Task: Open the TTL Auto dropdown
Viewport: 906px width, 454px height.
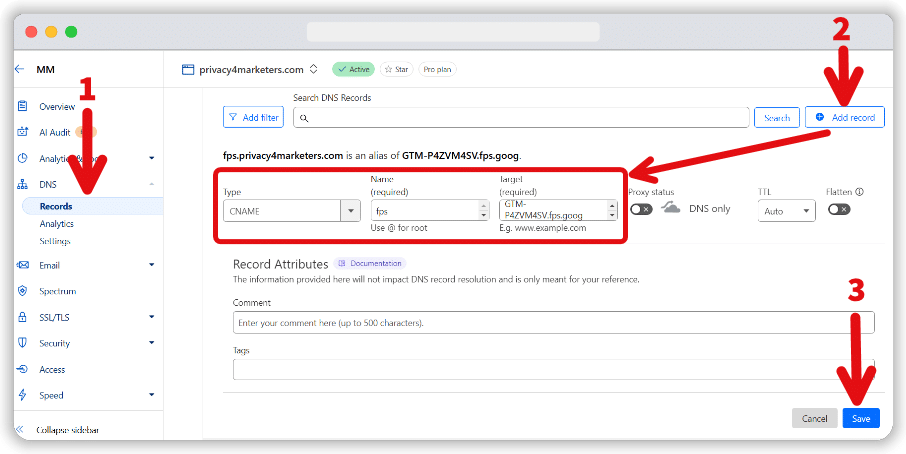Action: (786, 211)
